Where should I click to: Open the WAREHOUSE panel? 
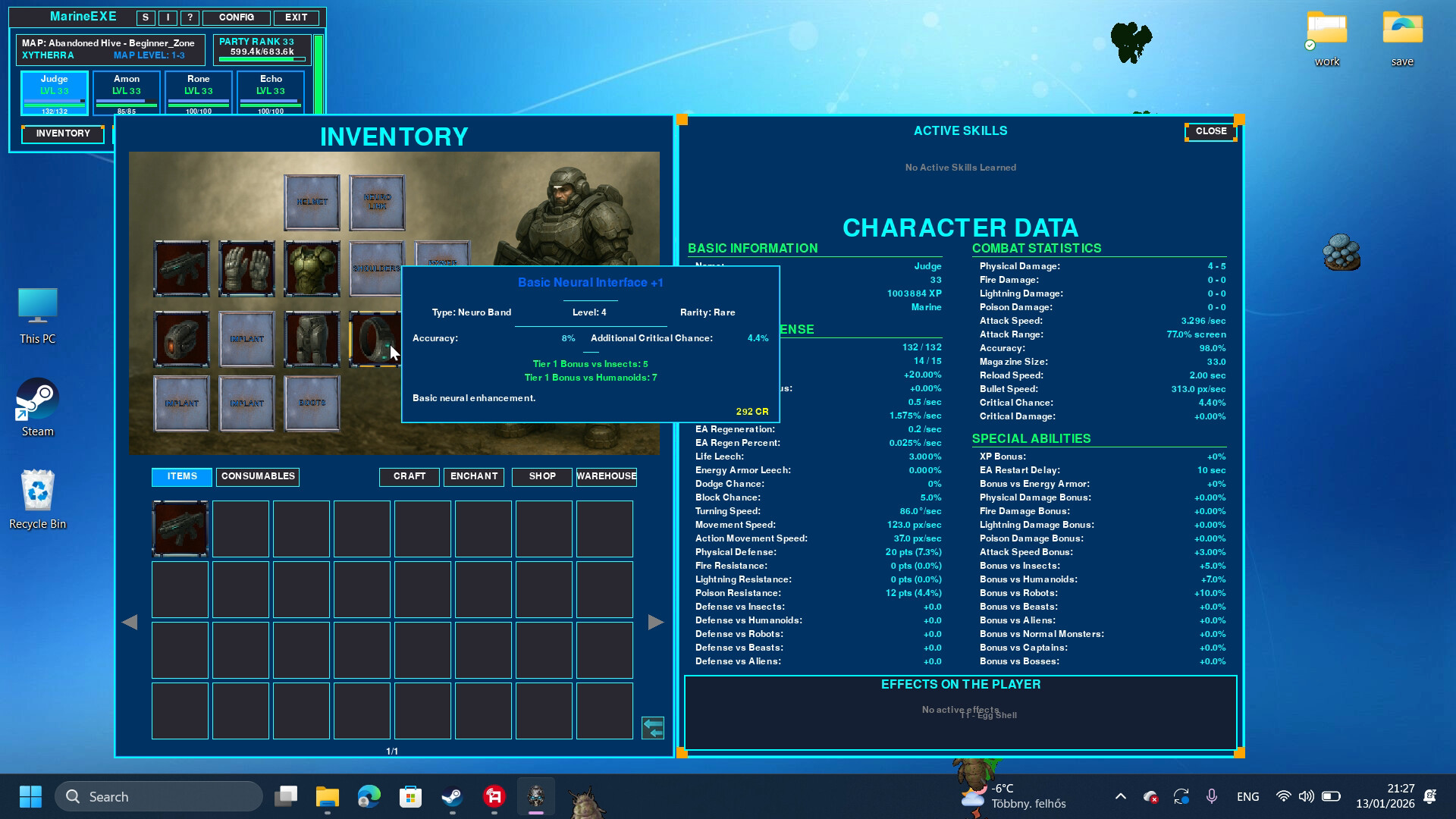tap(606, 476)
